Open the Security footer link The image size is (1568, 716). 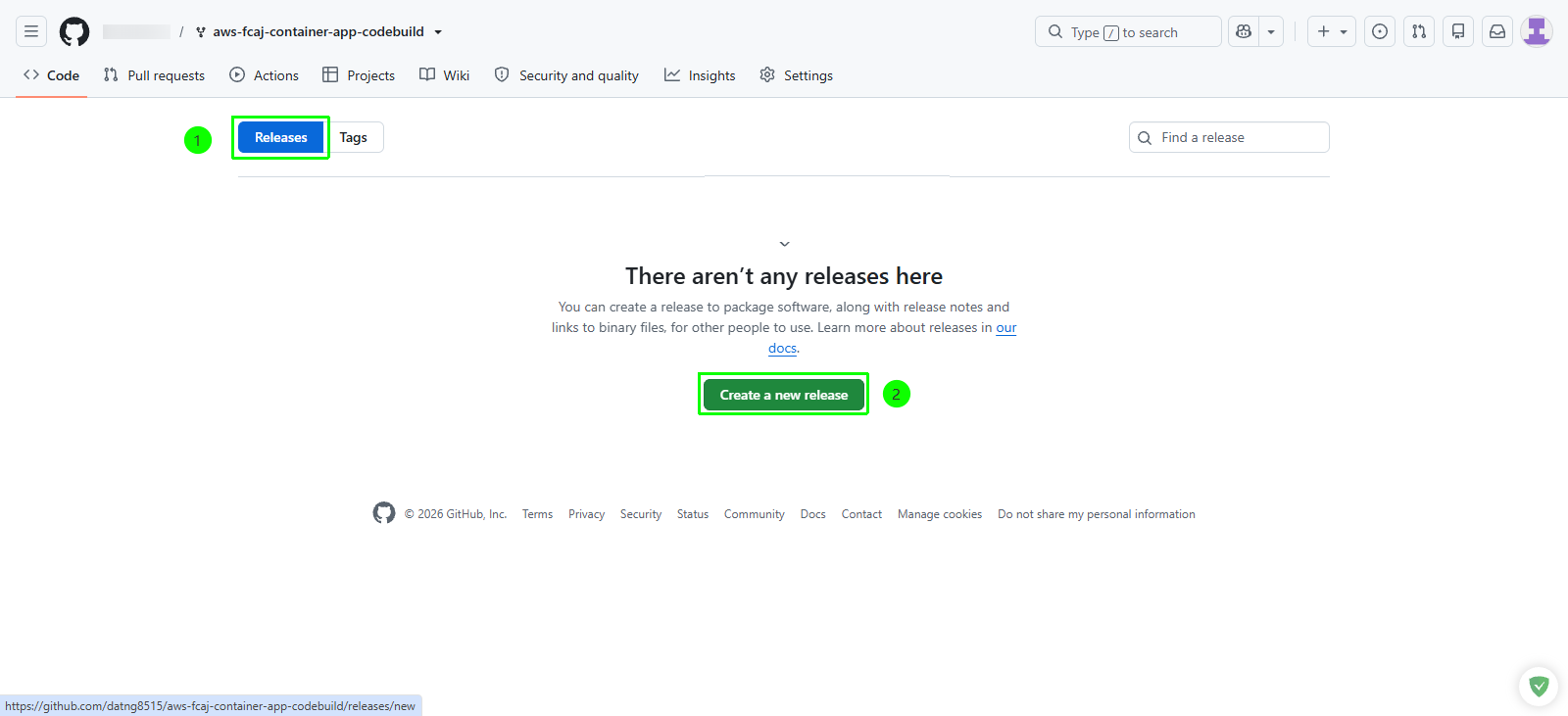point(641,514)
